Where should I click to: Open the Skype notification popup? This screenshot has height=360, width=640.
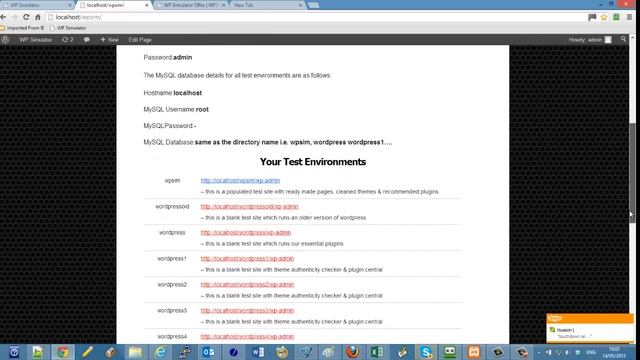pos(590,328)
